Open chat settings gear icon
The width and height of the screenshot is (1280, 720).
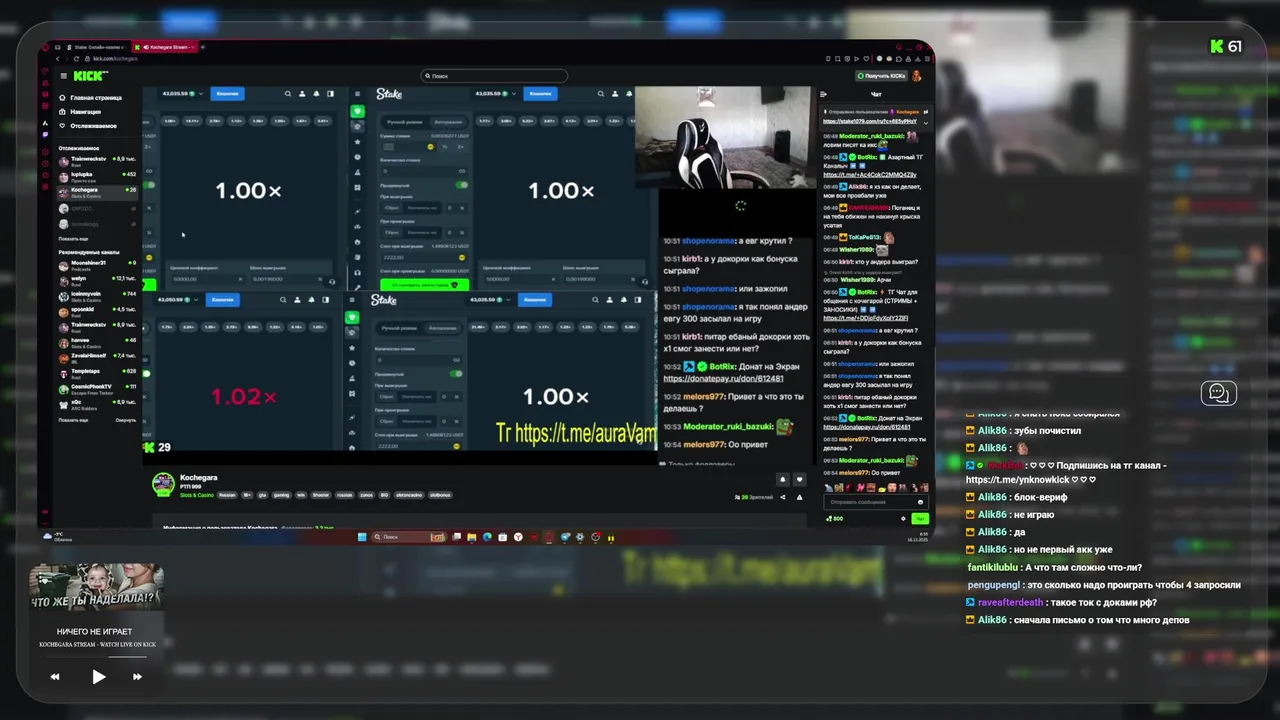(x=903, y=518)
